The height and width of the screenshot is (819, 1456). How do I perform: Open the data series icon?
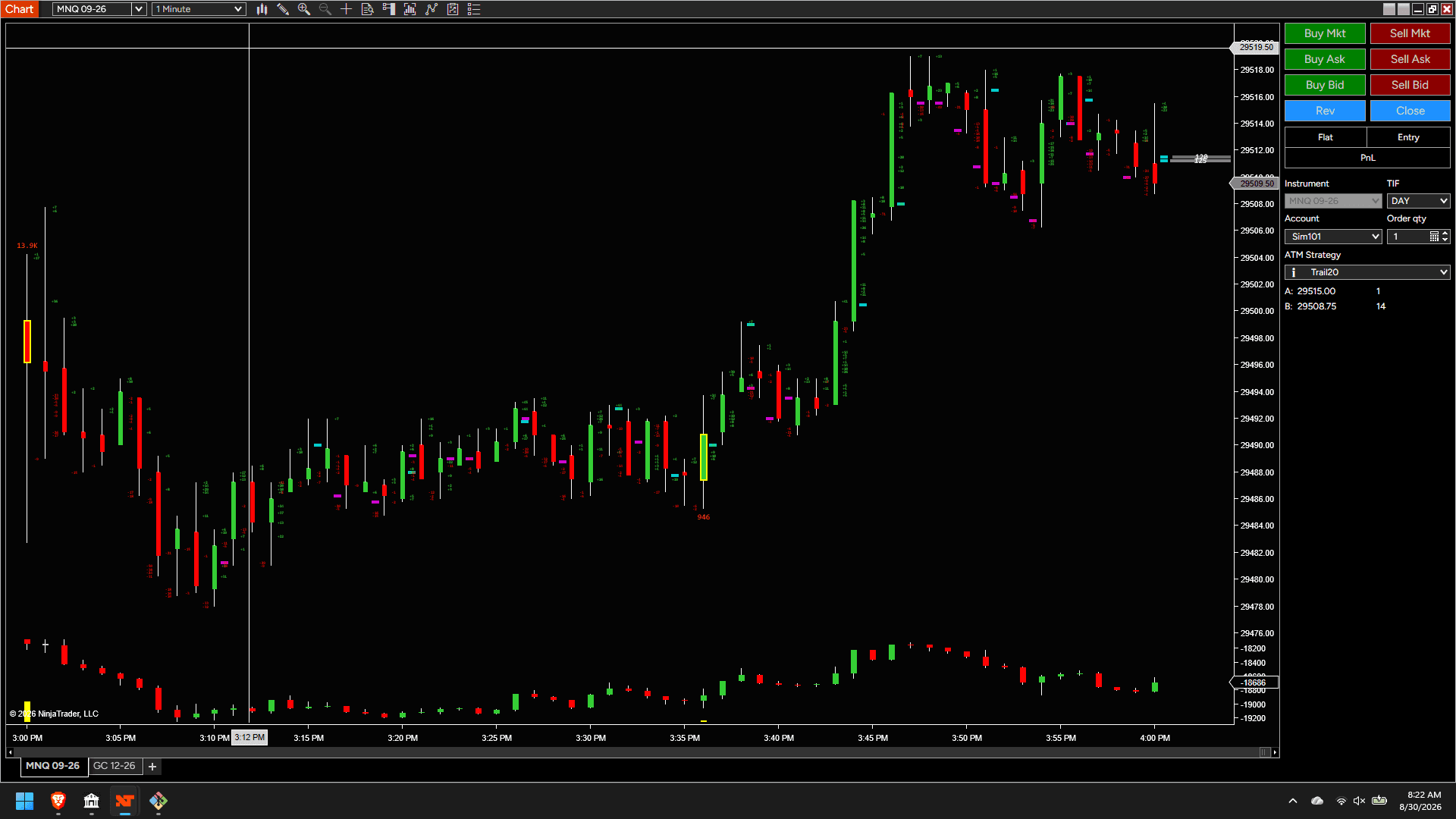click(410, 9)
